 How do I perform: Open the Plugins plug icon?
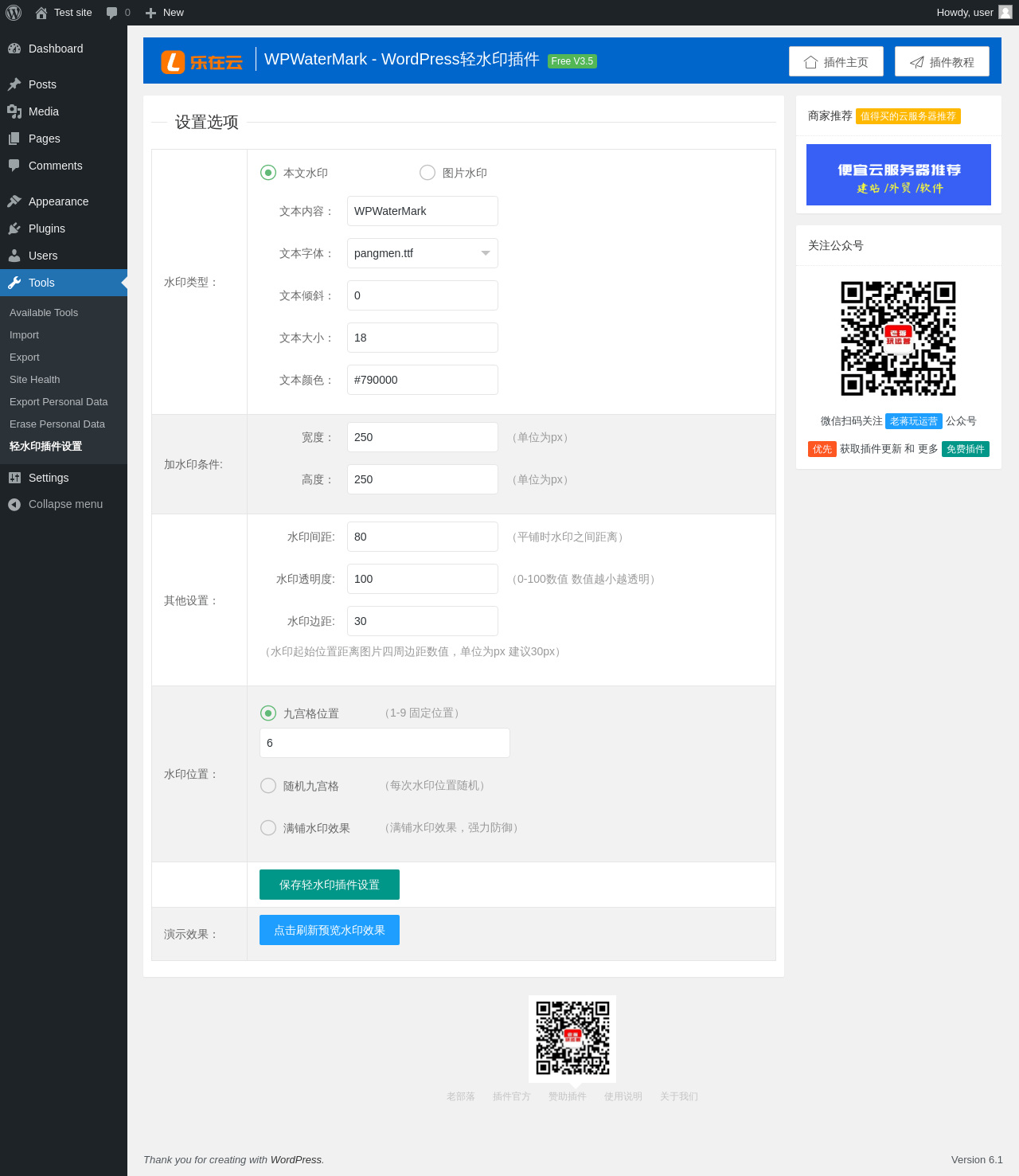pyautogui.click(x=14, y=229)
